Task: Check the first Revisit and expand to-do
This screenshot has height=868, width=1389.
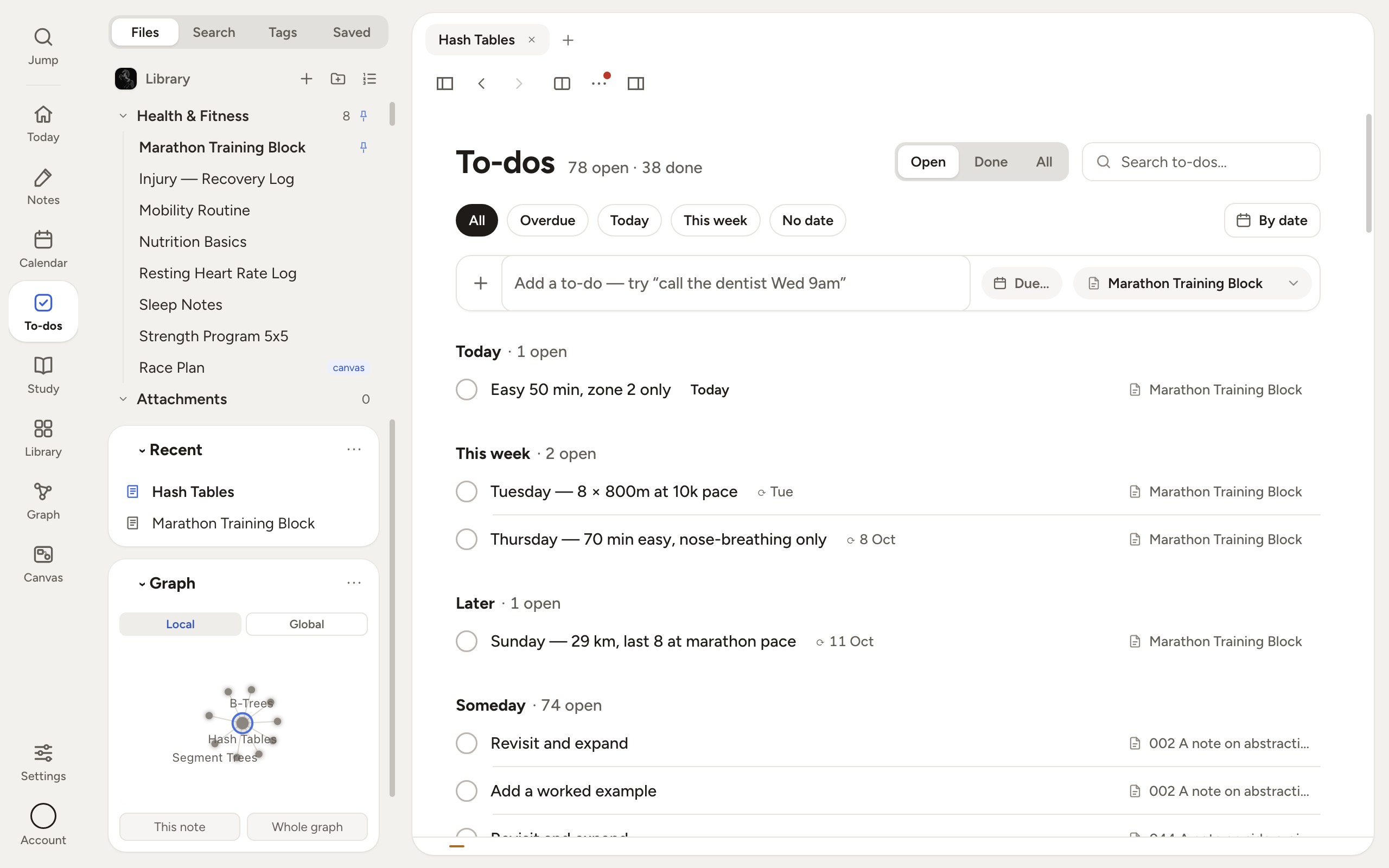Action: (467, 743)
